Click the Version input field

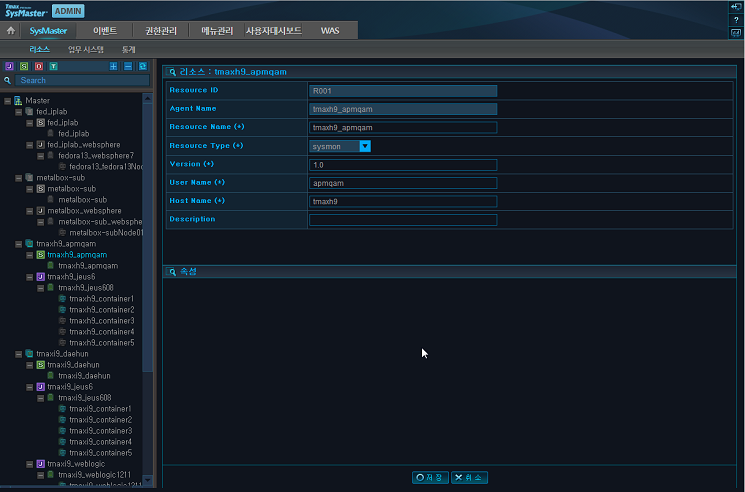403,165
